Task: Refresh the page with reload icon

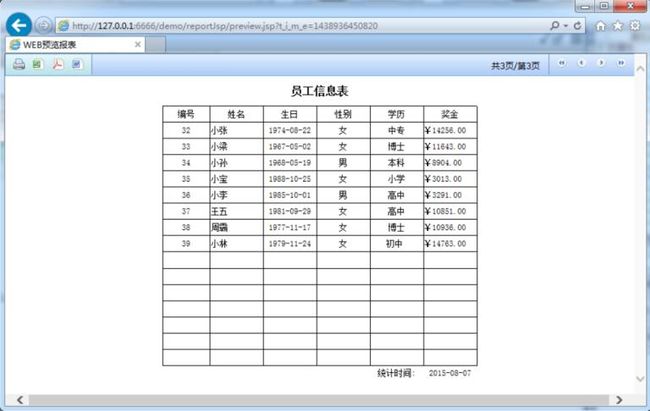Action: click(577, 26)
